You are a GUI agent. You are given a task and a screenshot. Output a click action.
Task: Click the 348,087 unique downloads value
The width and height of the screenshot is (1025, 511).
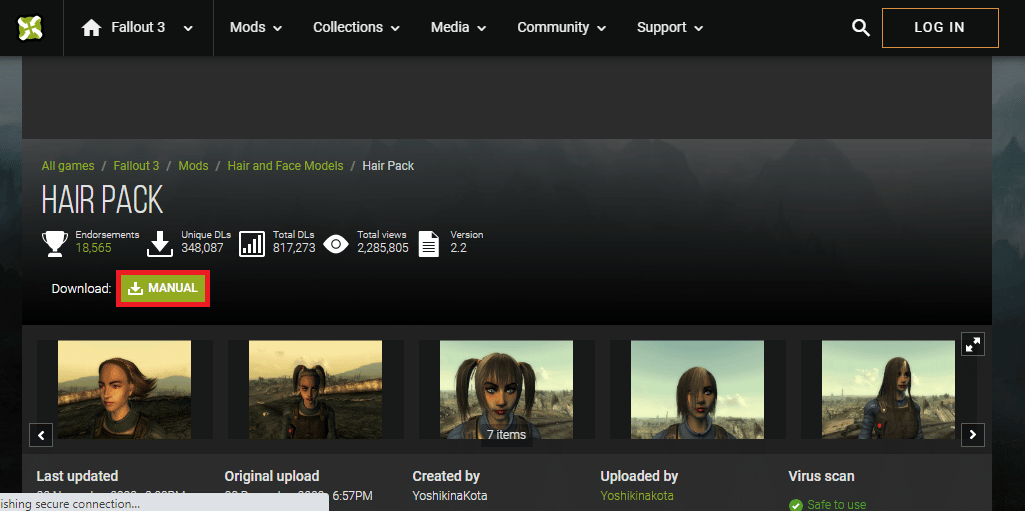click(x=202, y=248)
